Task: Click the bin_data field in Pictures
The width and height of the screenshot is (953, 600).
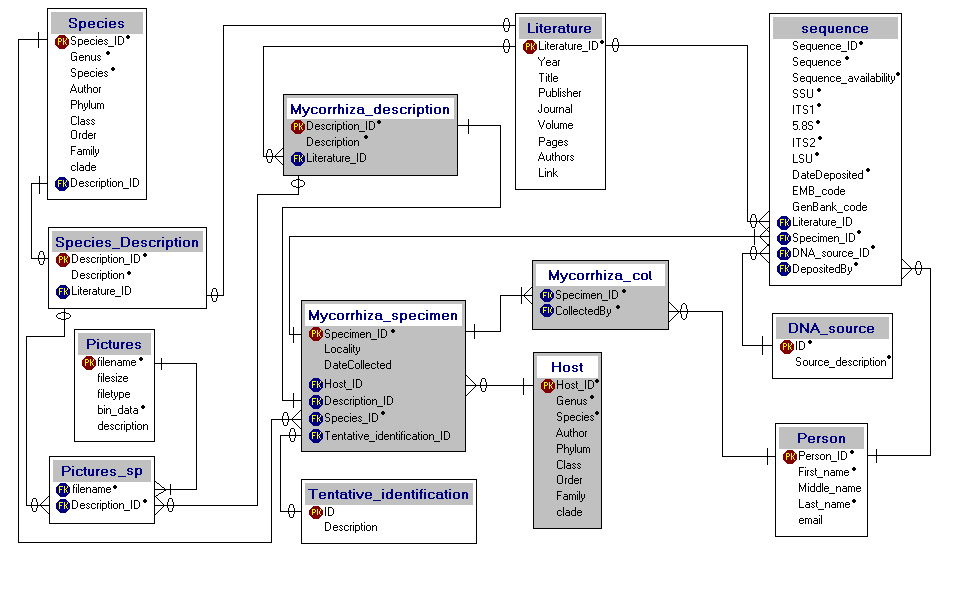Action: coord(118,410)
